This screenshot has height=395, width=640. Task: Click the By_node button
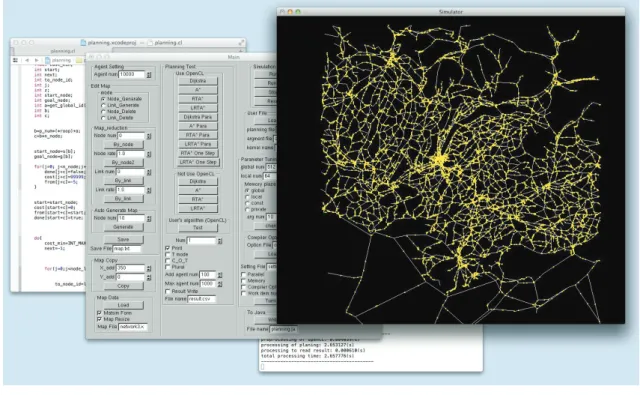tap(123, 144)
